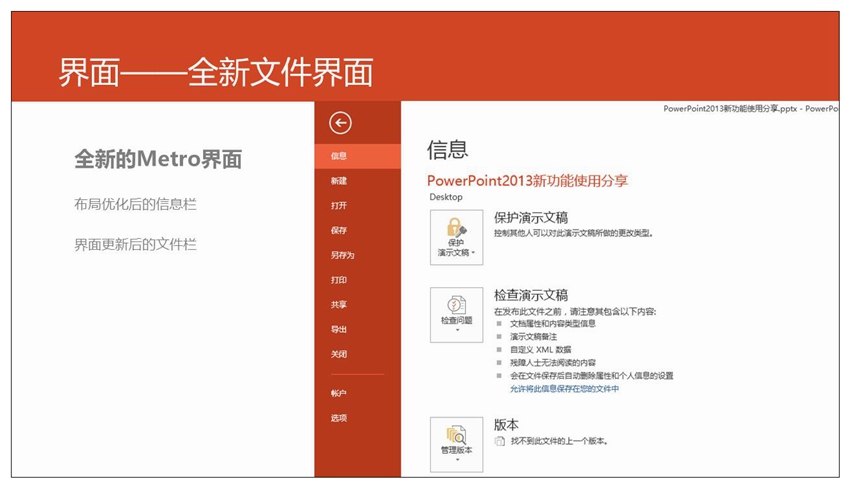
Task: Click the 自定义 XML 数据 list item
Action: coord(540,350)
